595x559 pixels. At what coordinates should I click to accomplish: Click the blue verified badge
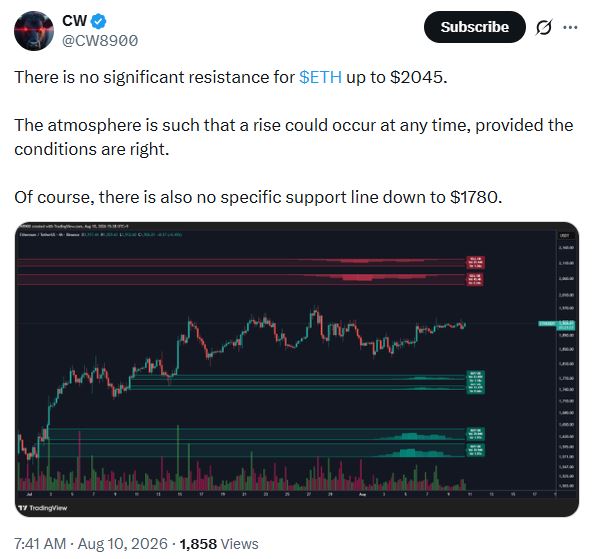coord(99,21)
